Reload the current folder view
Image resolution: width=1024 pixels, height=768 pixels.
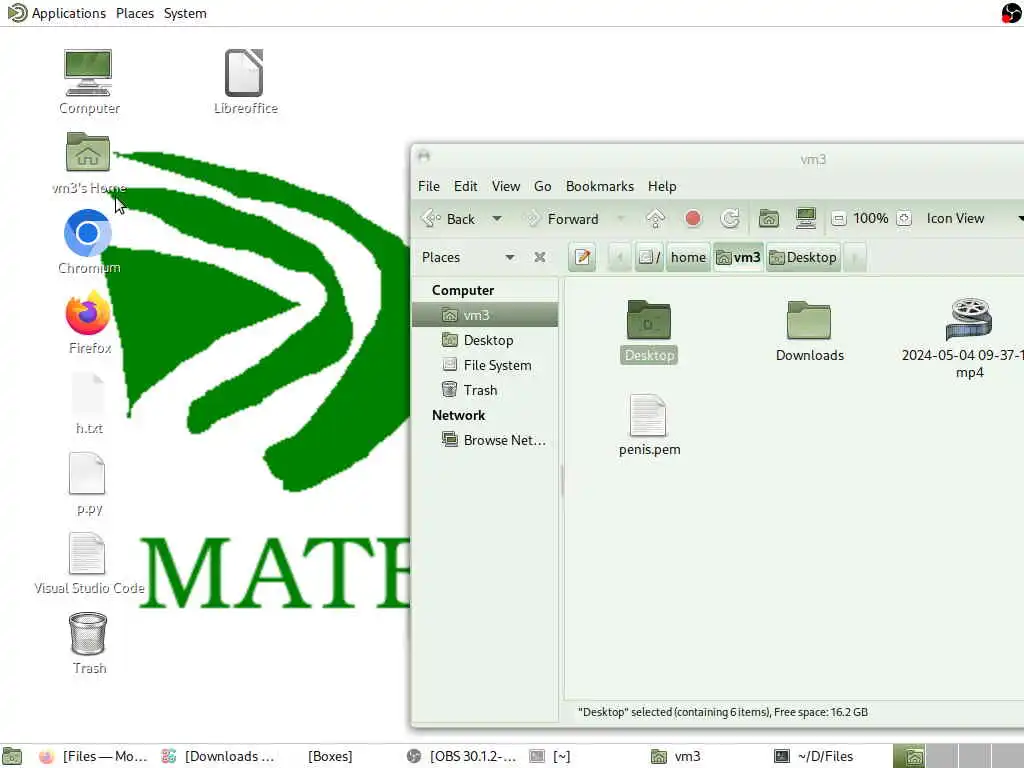point(730,219)
